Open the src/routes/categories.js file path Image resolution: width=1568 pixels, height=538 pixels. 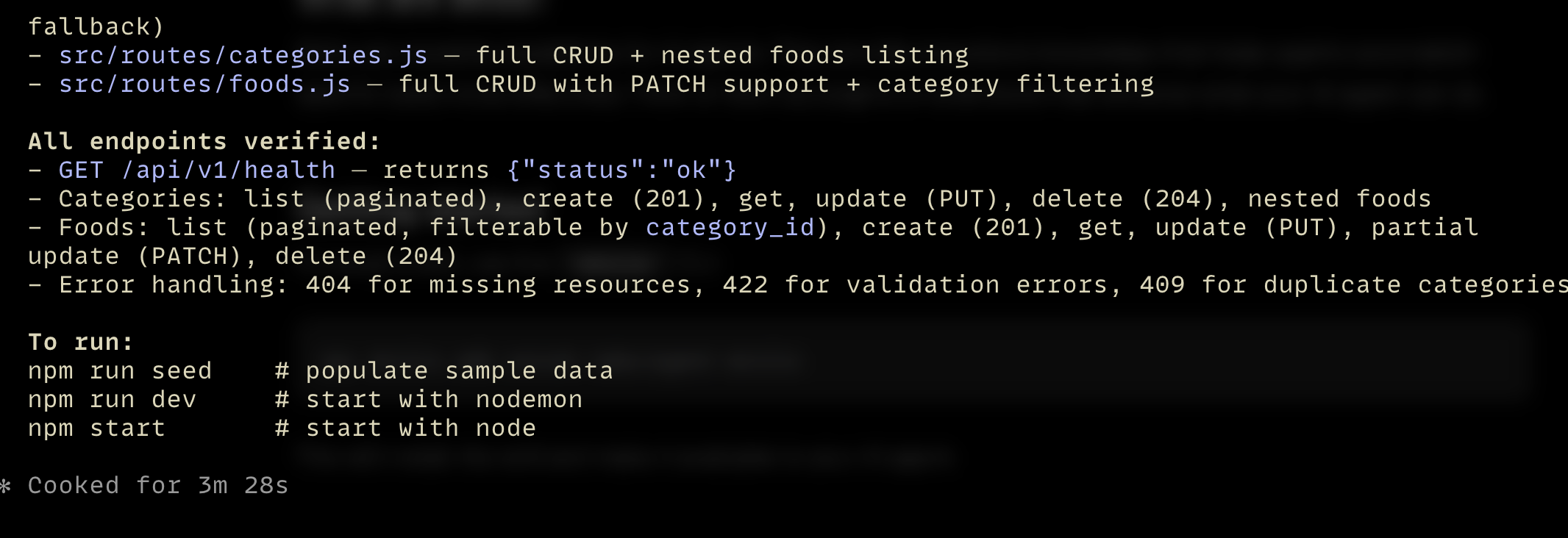tap(243, 56)
